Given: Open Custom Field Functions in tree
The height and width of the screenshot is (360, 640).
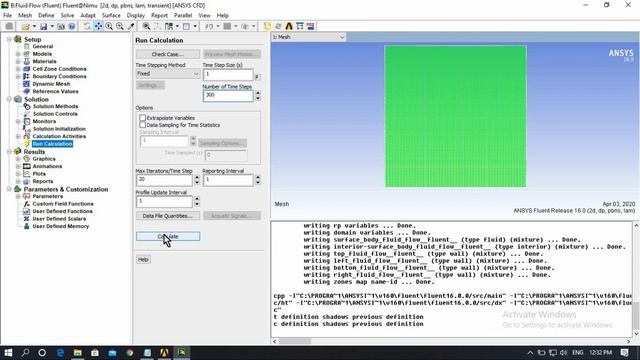Looking at the screenshot, I should [x=63, y=204].
